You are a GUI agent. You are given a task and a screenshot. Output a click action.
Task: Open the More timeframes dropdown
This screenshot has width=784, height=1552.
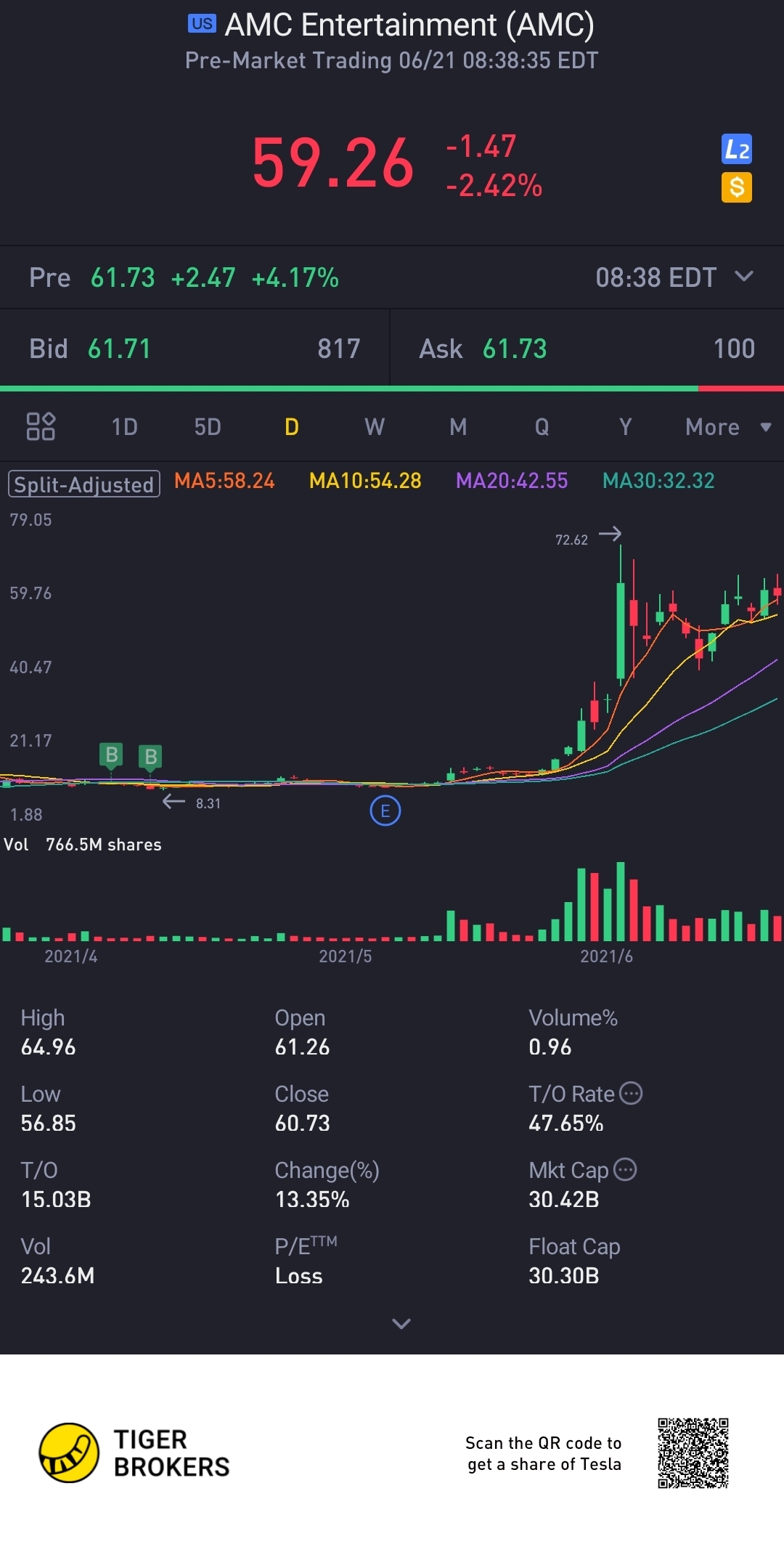728,426
